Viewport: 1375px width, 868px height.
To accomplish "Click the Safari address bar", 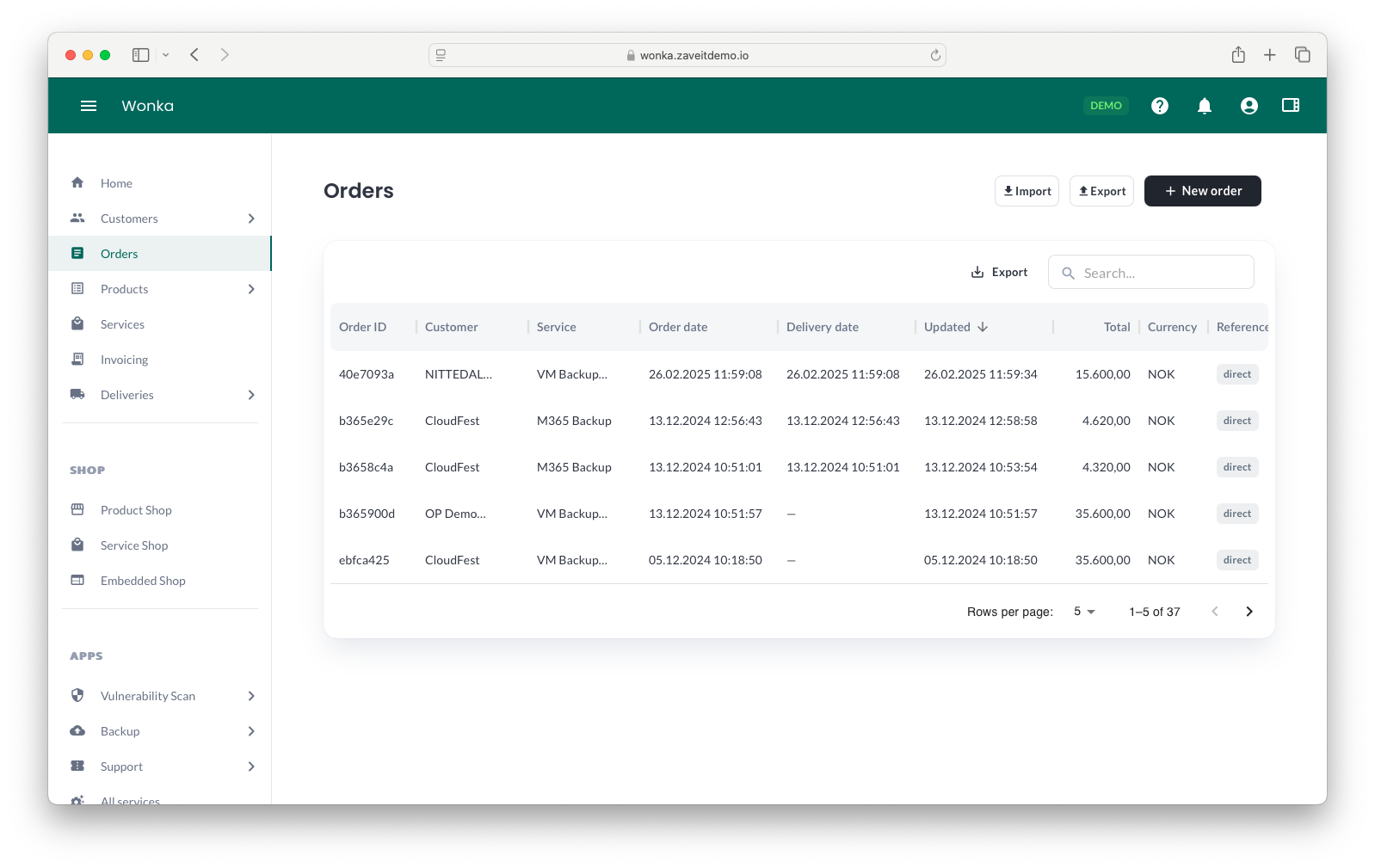I will [687, 55].
